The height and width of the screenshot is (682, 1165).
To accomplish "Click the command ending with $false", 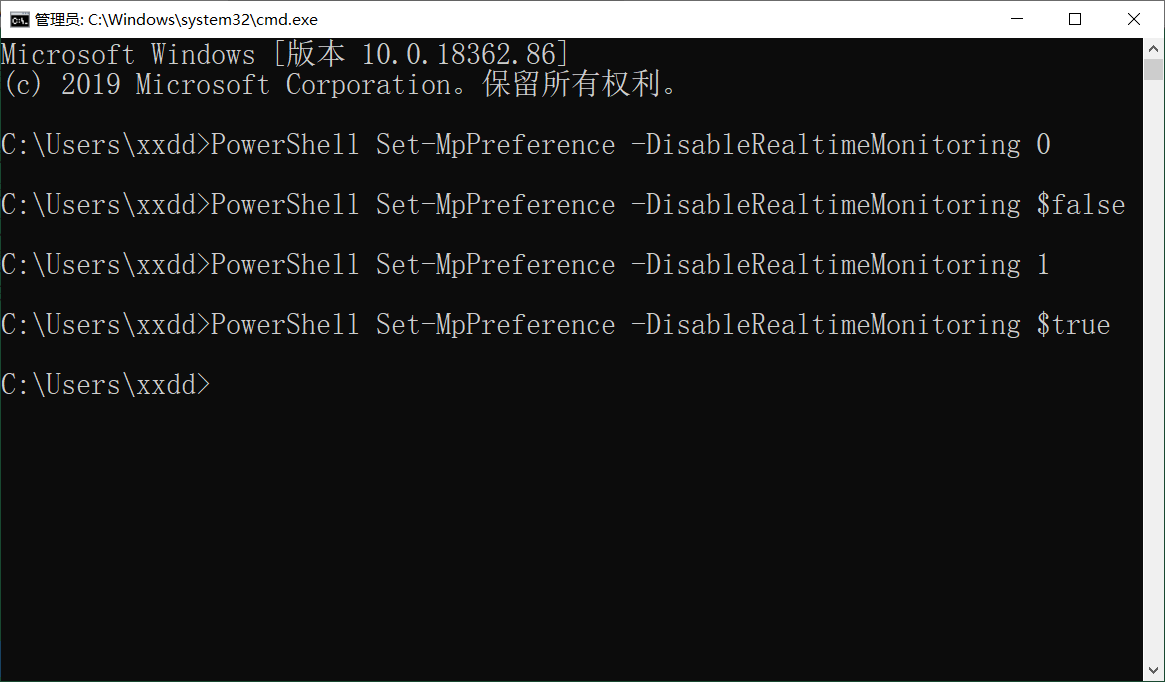I will 563,204.
